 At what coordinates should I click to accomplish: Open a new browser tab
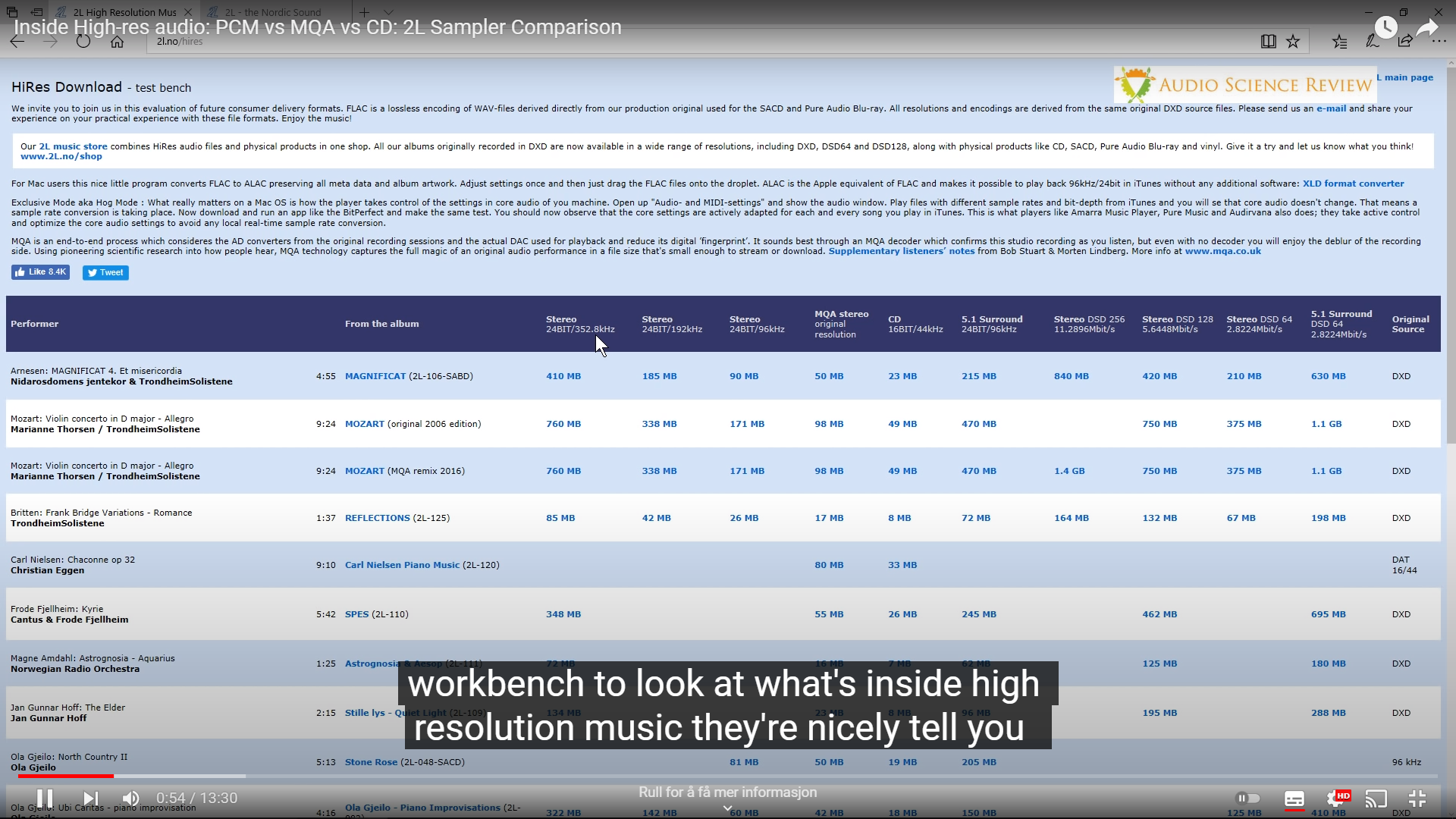364,12
